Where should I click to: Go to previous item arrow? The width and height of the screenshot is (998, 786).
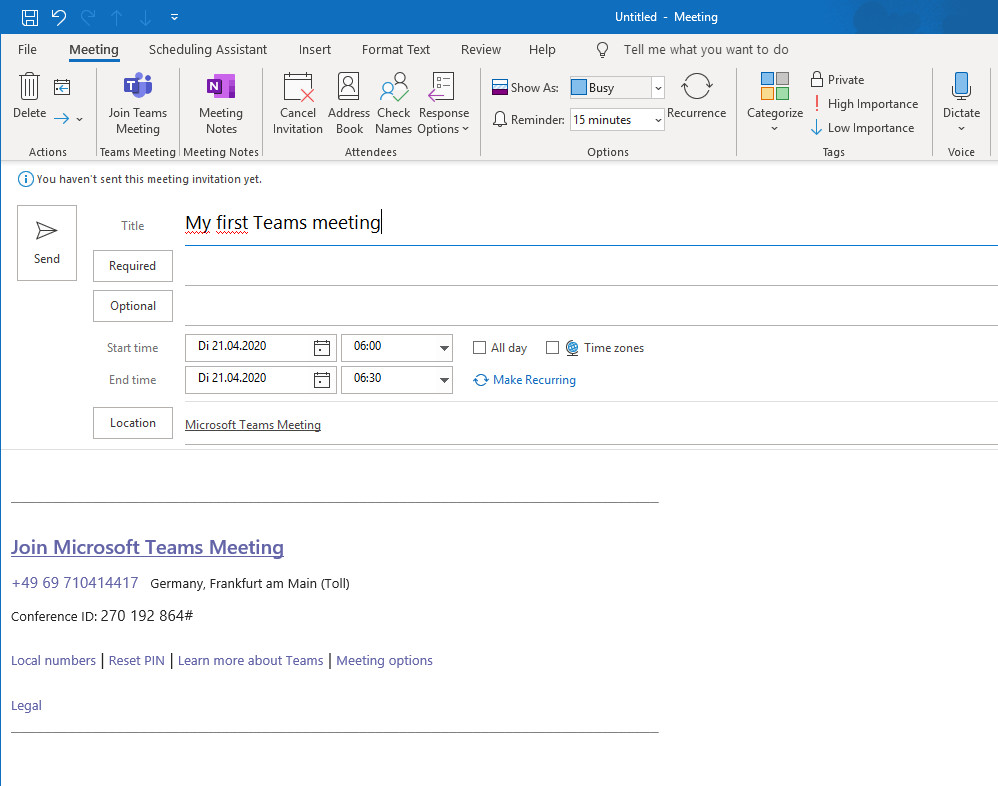(117, 18)
